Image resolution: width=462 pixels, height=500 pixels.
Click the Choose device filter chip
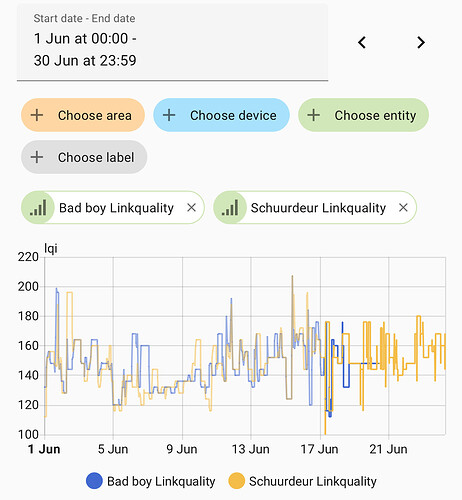221,115
